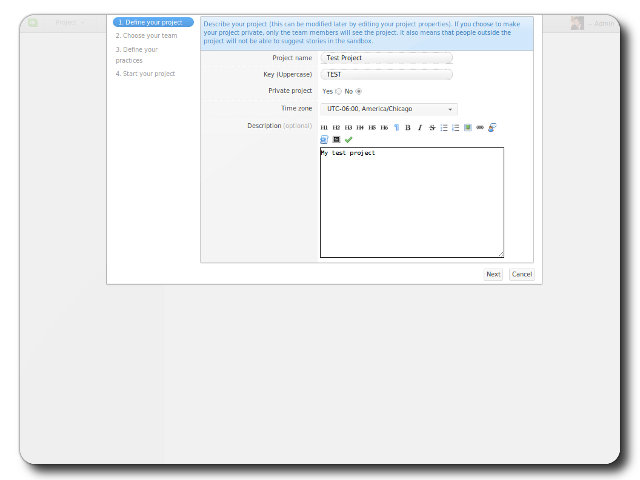Click the Project name input field
The height and width of the screenshot is (480, 640).
pos(388,58)
